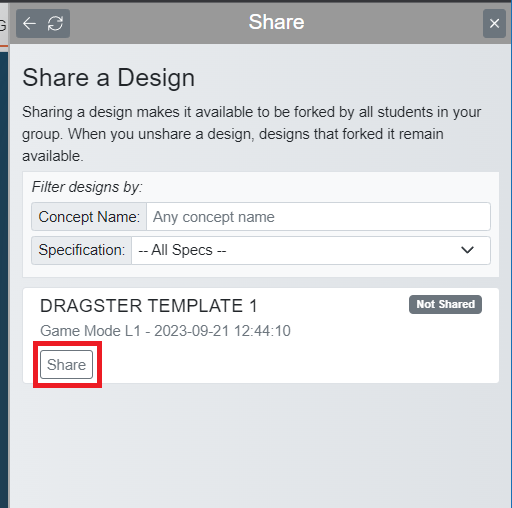Select the Not Shared status badge
Screen dimensions: 512x508
[445, 304]
